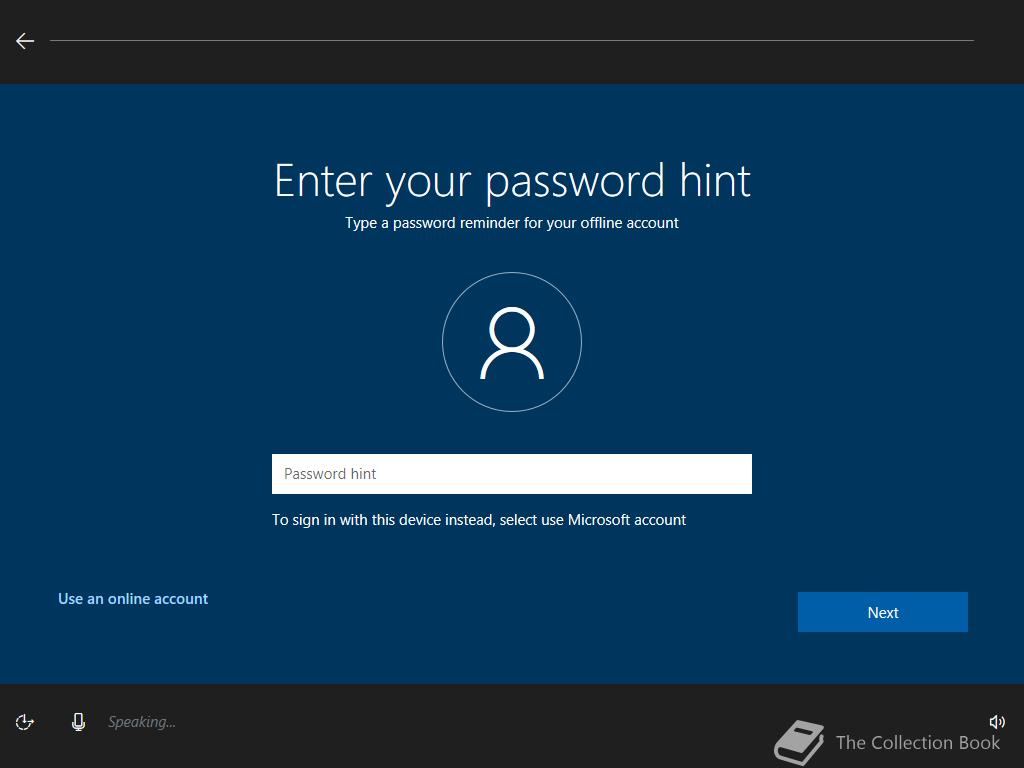
Task: Select the user avatar silhouette icon
Action: point(512,343)
